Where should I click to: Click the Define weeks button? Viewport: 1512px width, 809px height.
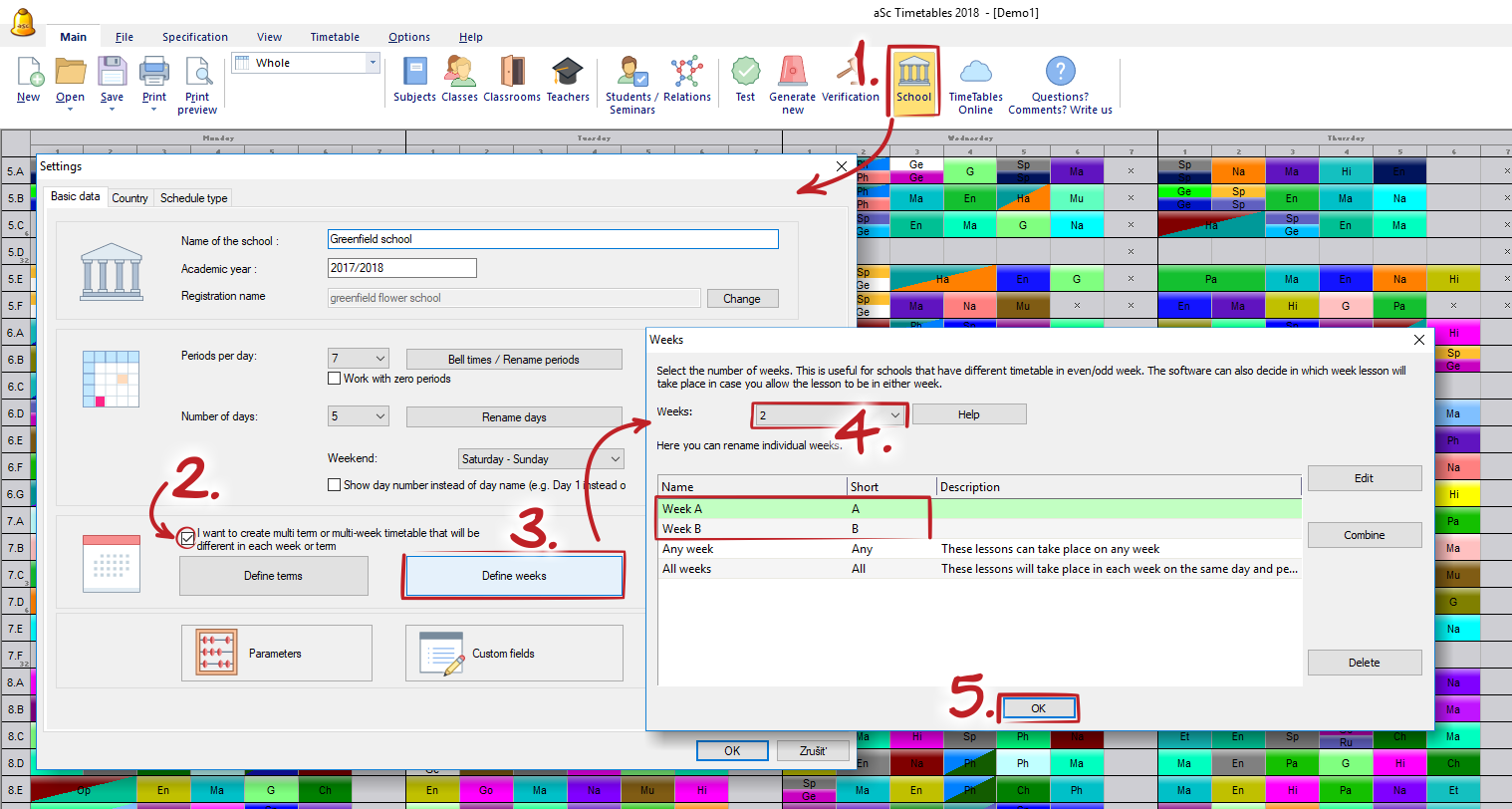tap(514, 576)
